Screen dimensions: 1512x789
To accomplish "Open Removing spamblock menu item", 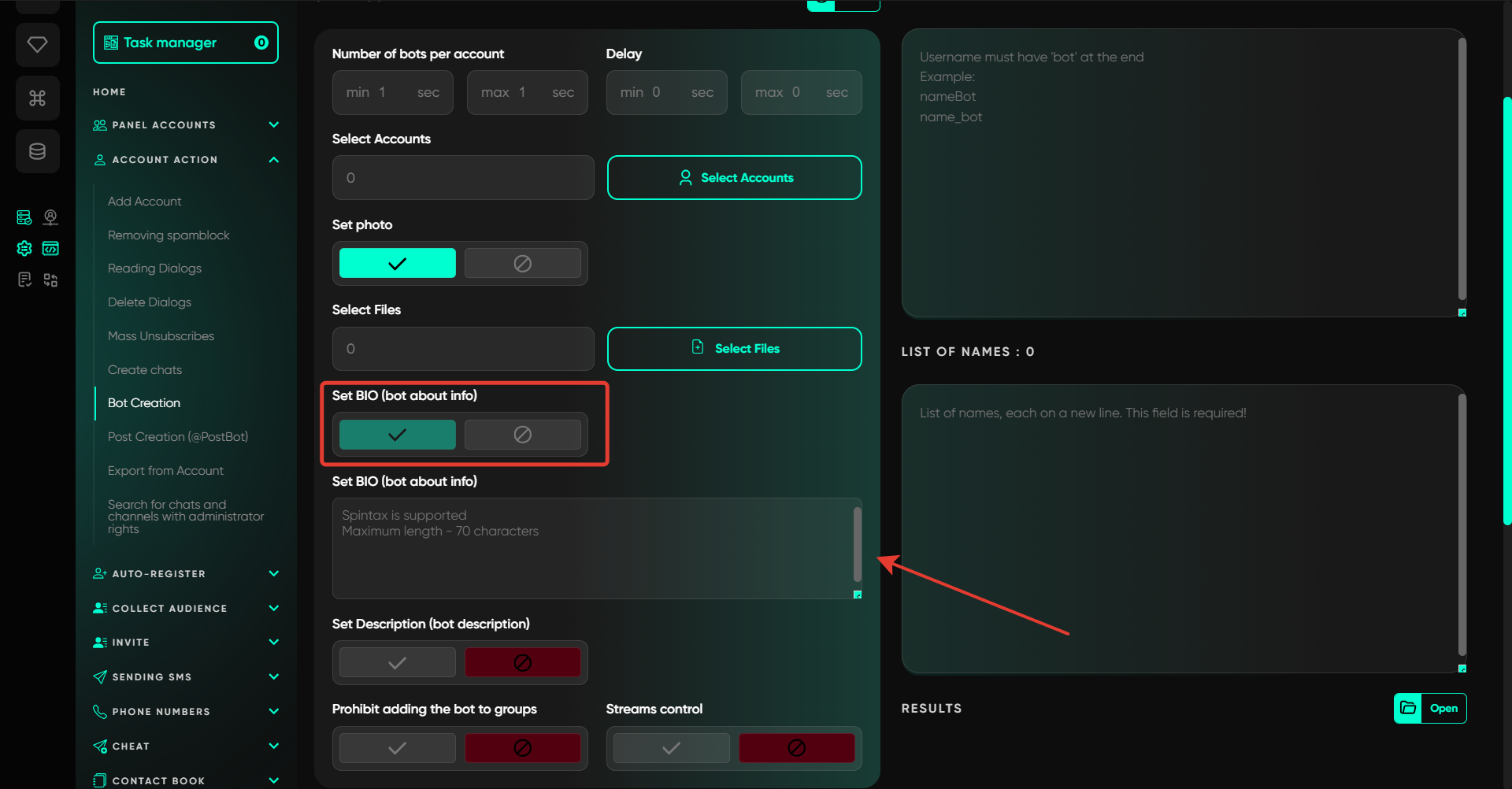I will (x=169, y=235).
